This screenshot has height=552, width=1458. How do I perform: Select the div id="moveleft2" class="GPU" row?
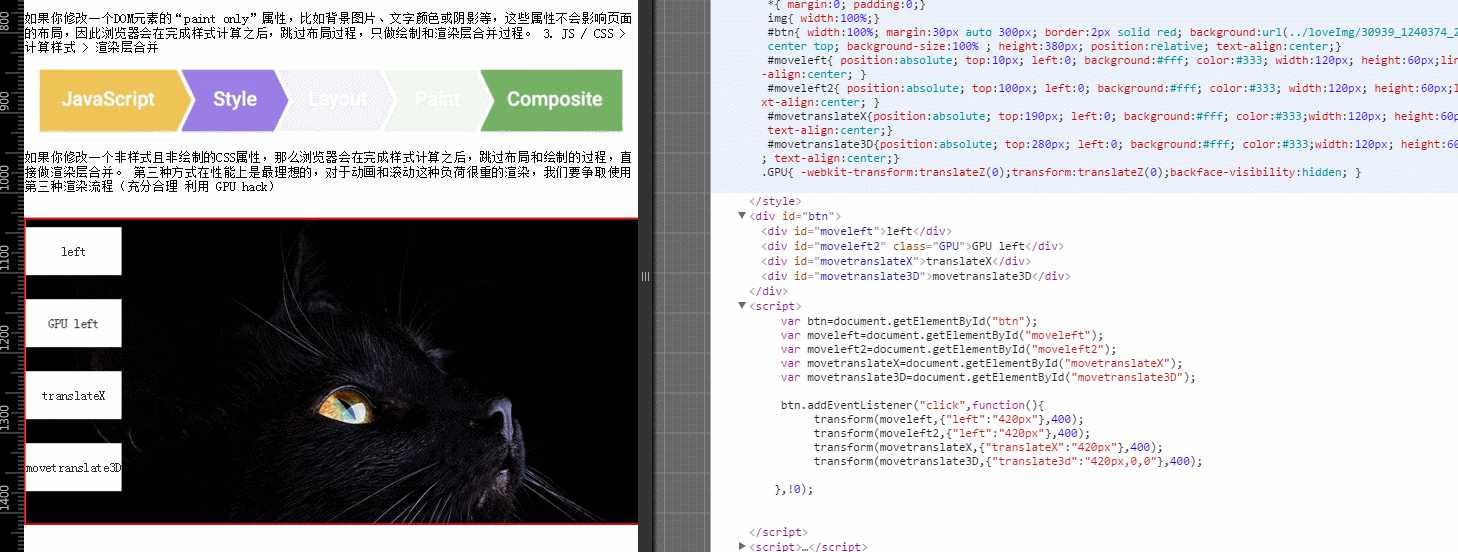coord(912,246)
